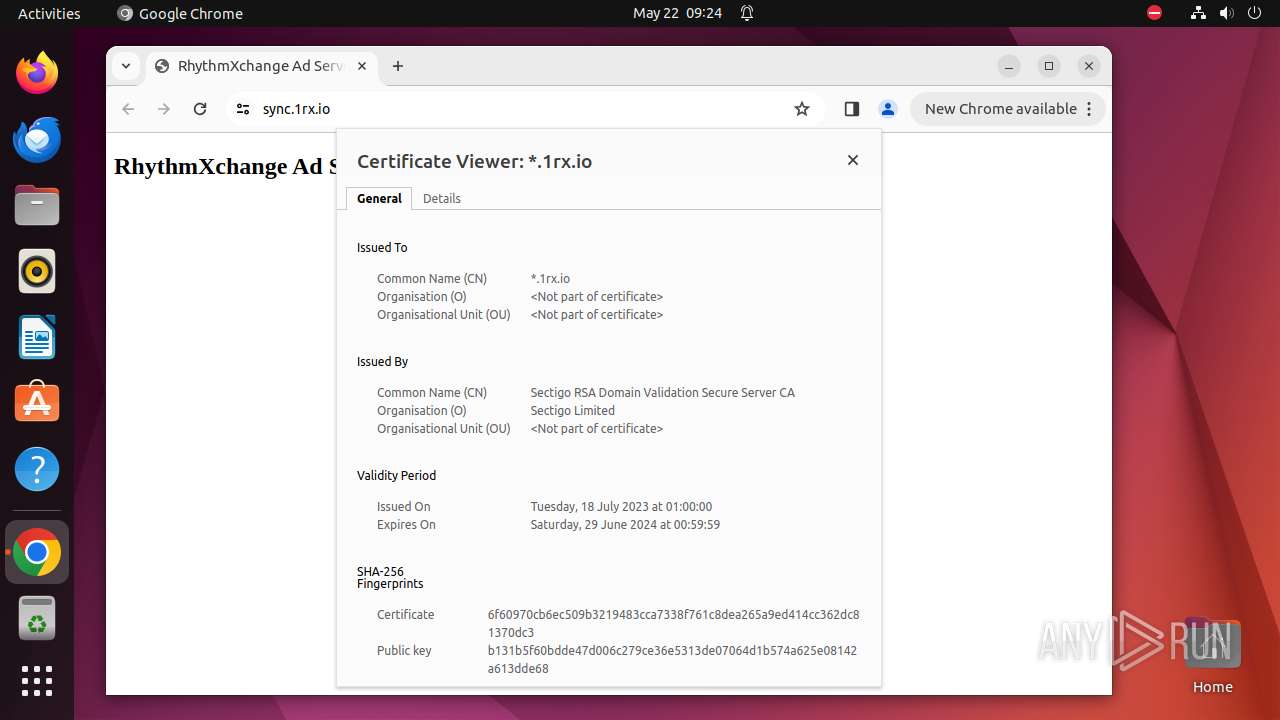The image size is (1280, 720).
Task: Bookmark this page with the star
Action: [802, 109]
